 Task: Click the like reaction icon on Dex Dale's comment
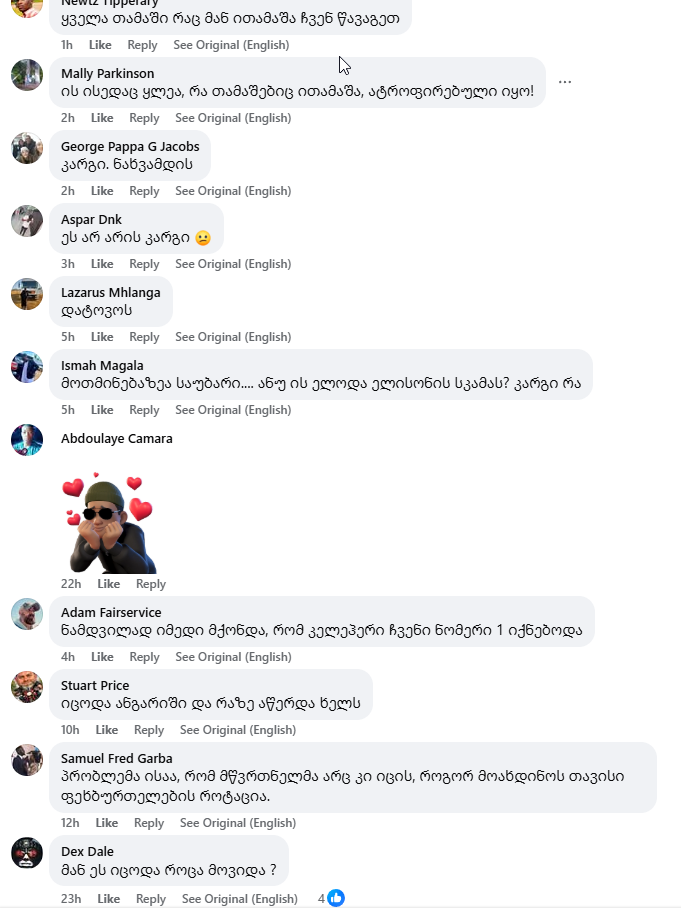click(x=336, y=898)
